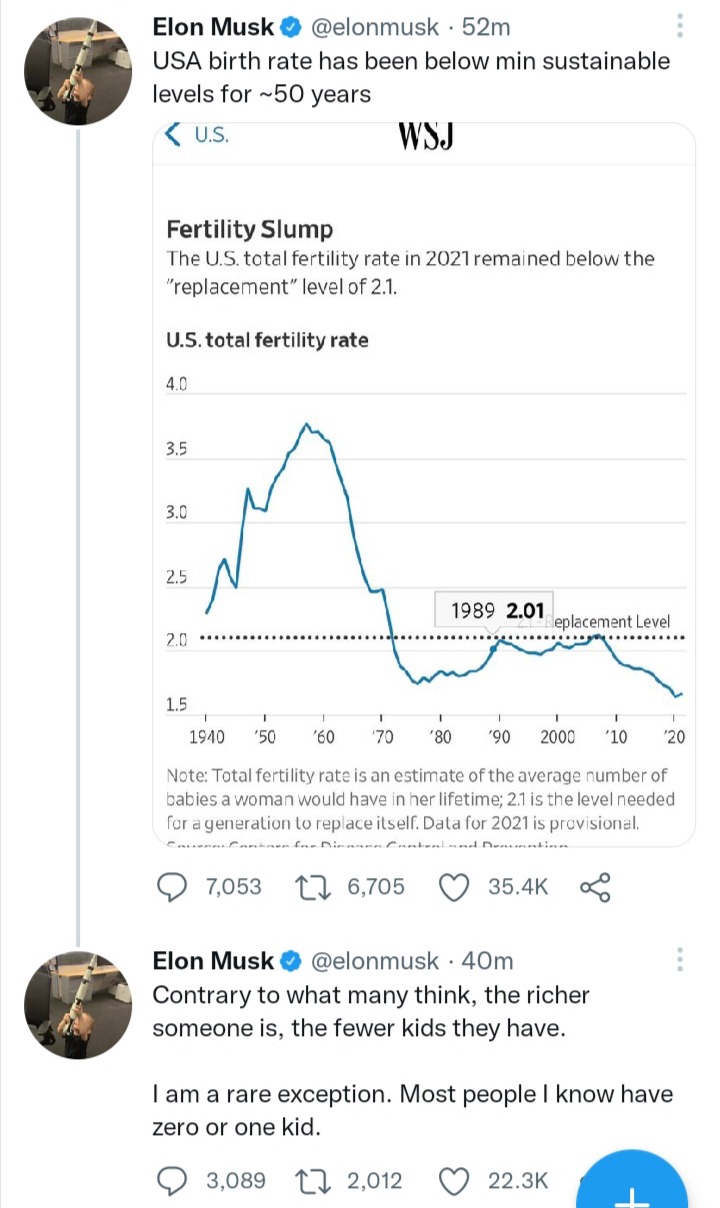The height and width of the screenshot is (1208, 720).
Task: Open the avatar on the second tweet
Action: pyautogui.click(x=79, y=1006)
